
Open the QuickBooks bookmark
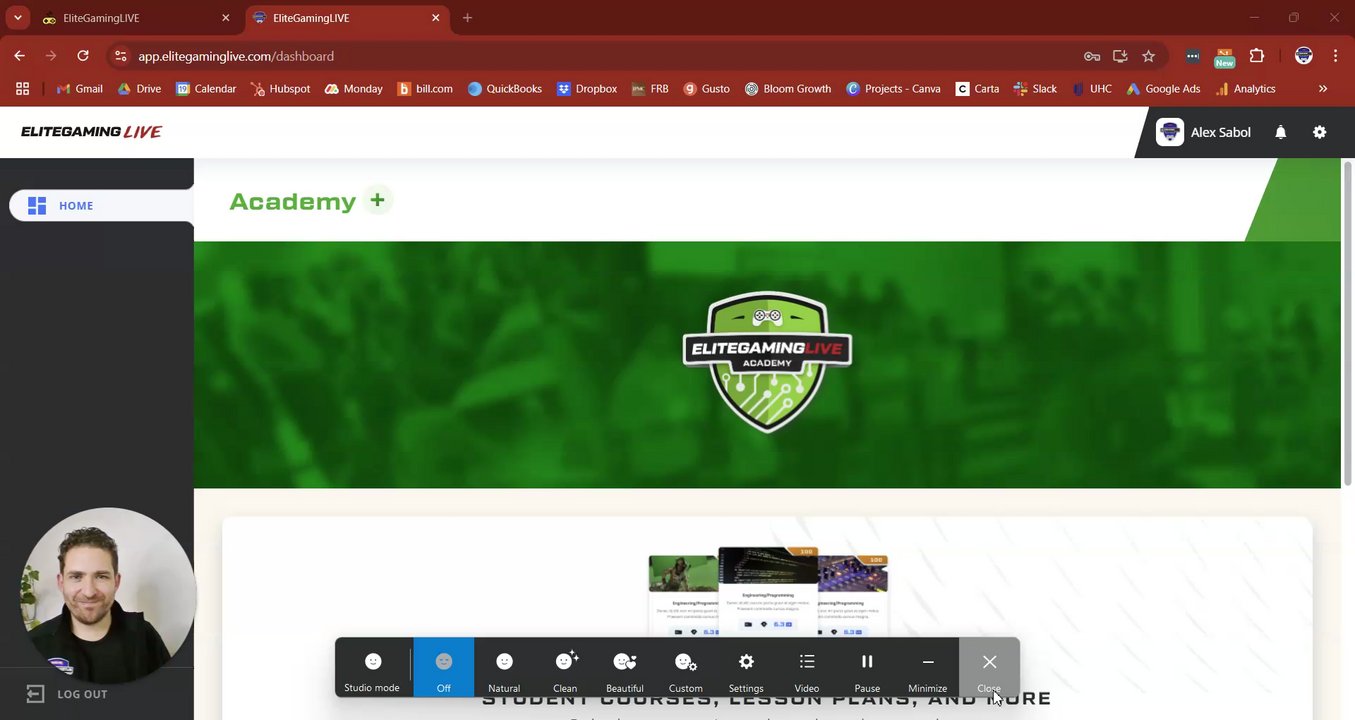click(x=505, y=89)
